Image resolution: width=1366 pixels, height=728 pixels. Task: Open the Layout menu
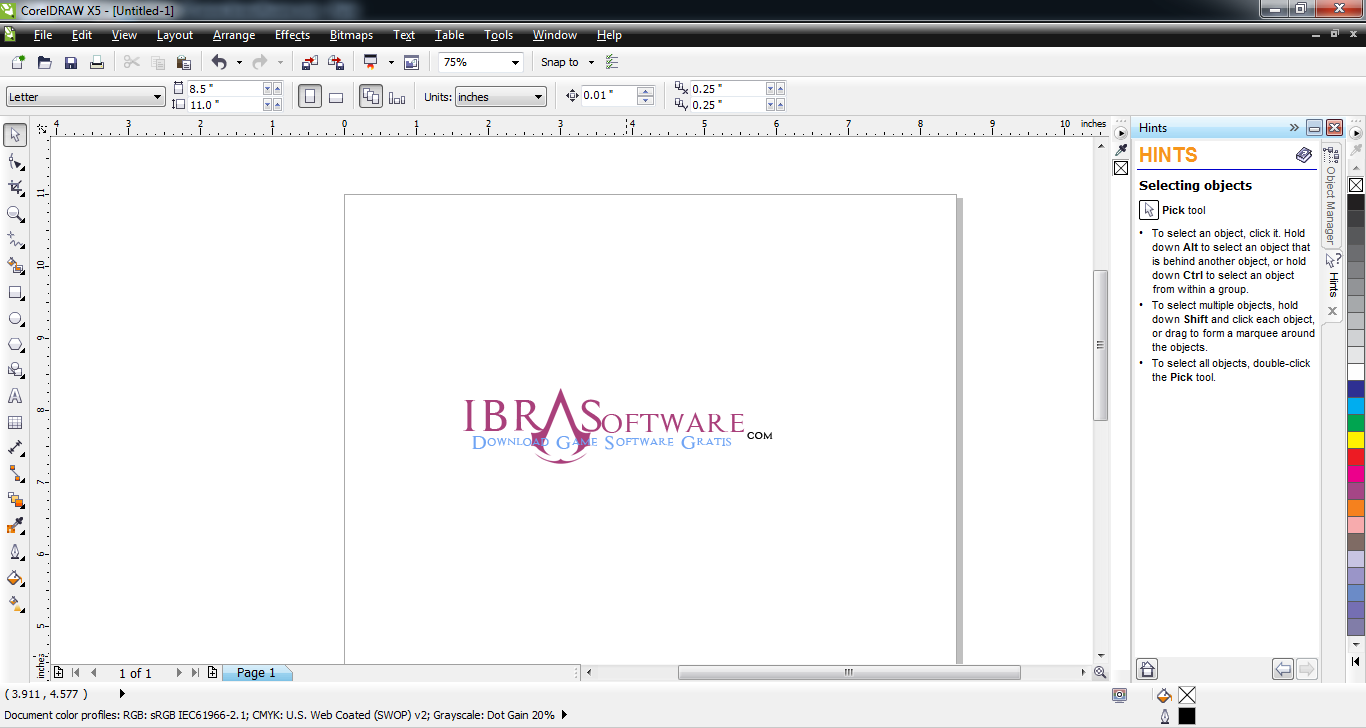[x=175, y=35]
